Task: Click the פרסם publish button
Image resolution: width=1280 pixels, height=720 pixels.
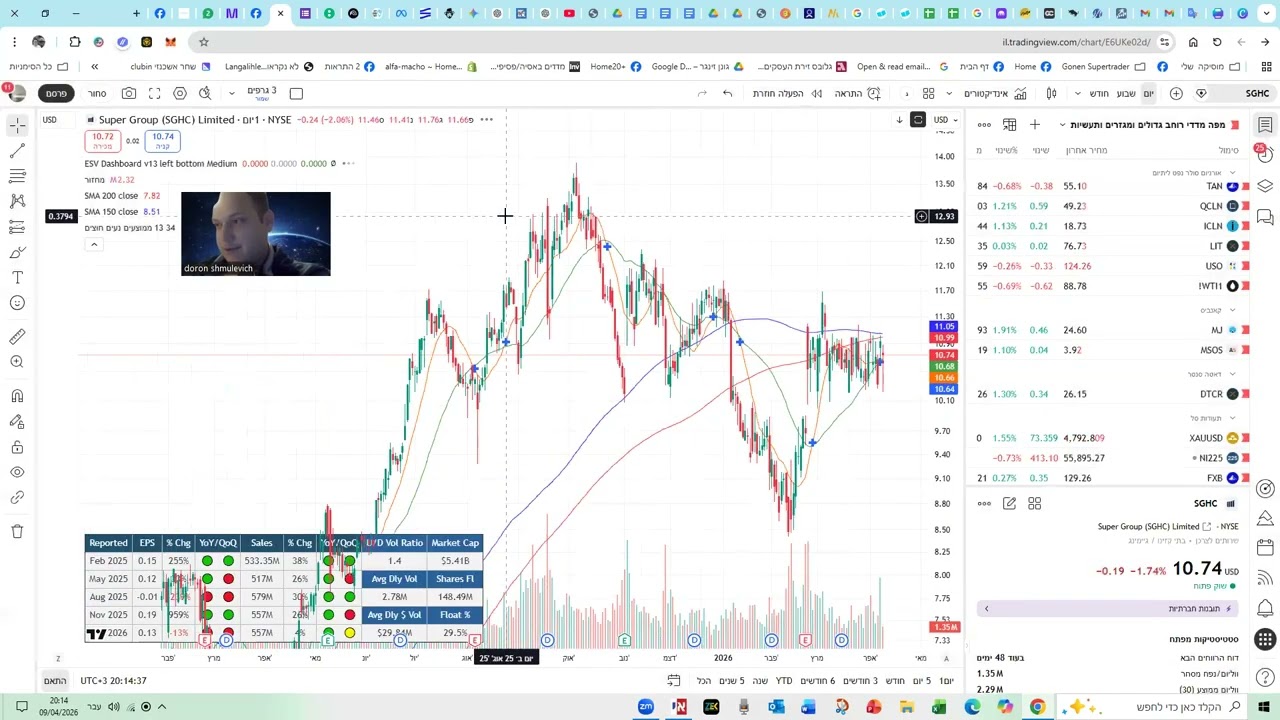Action: pos(57,93)
